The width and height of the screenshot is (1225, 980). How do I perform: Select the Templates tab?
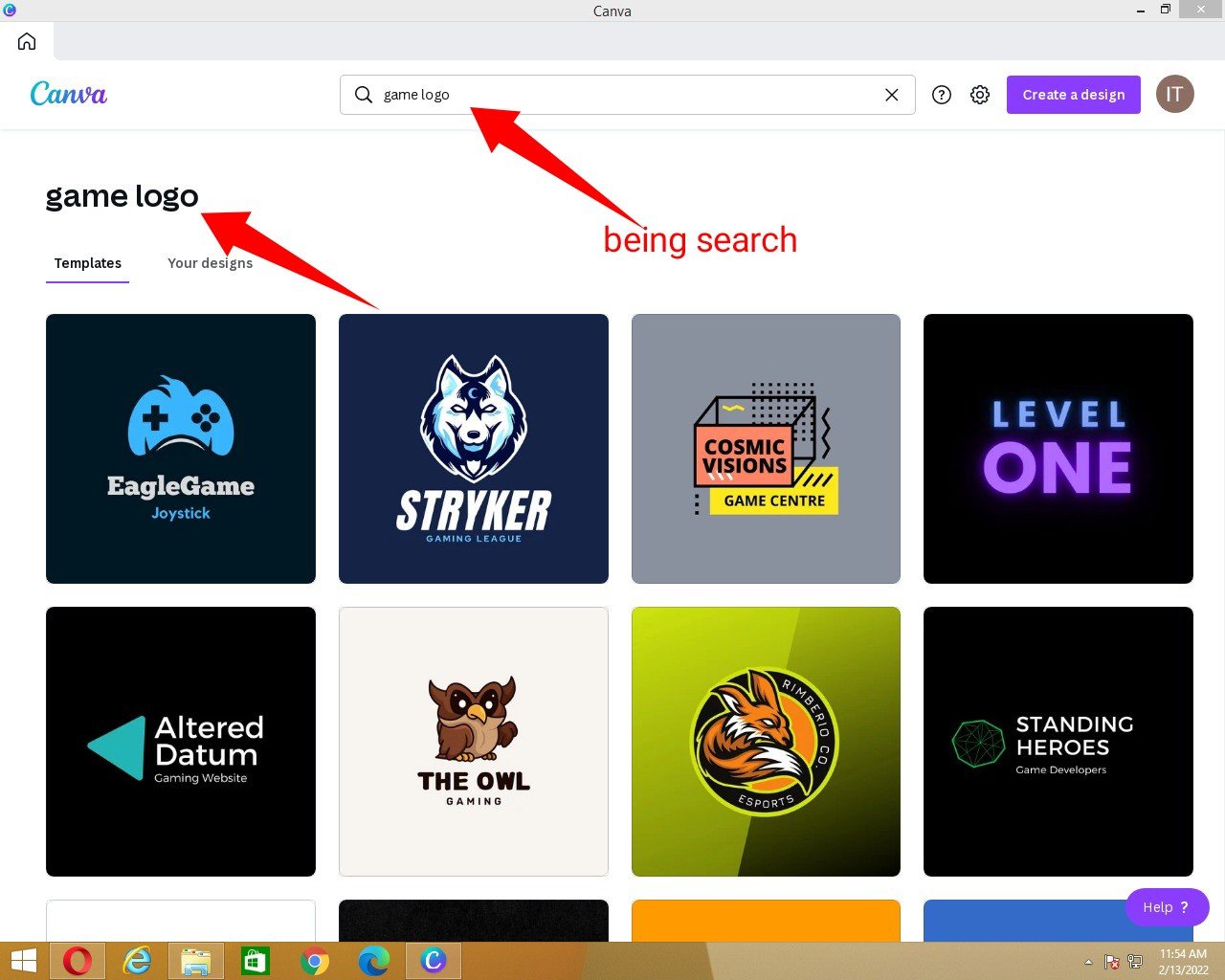[88, 263]
